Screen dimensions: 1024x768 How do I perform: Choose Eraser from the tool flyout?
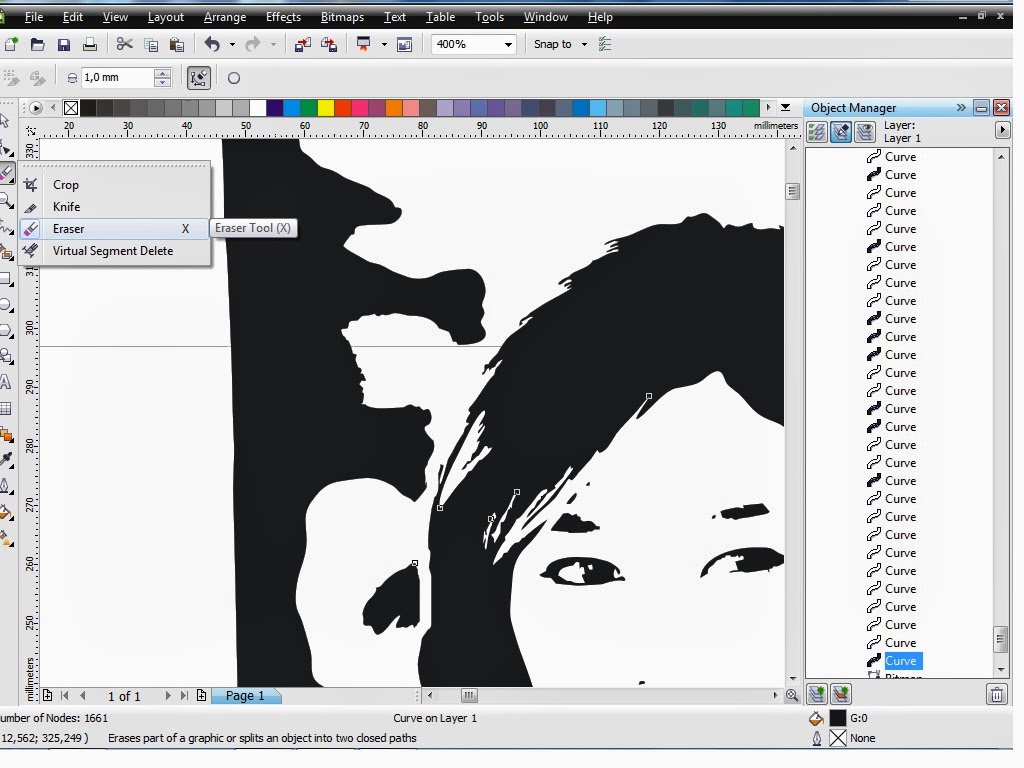(67, 228)
